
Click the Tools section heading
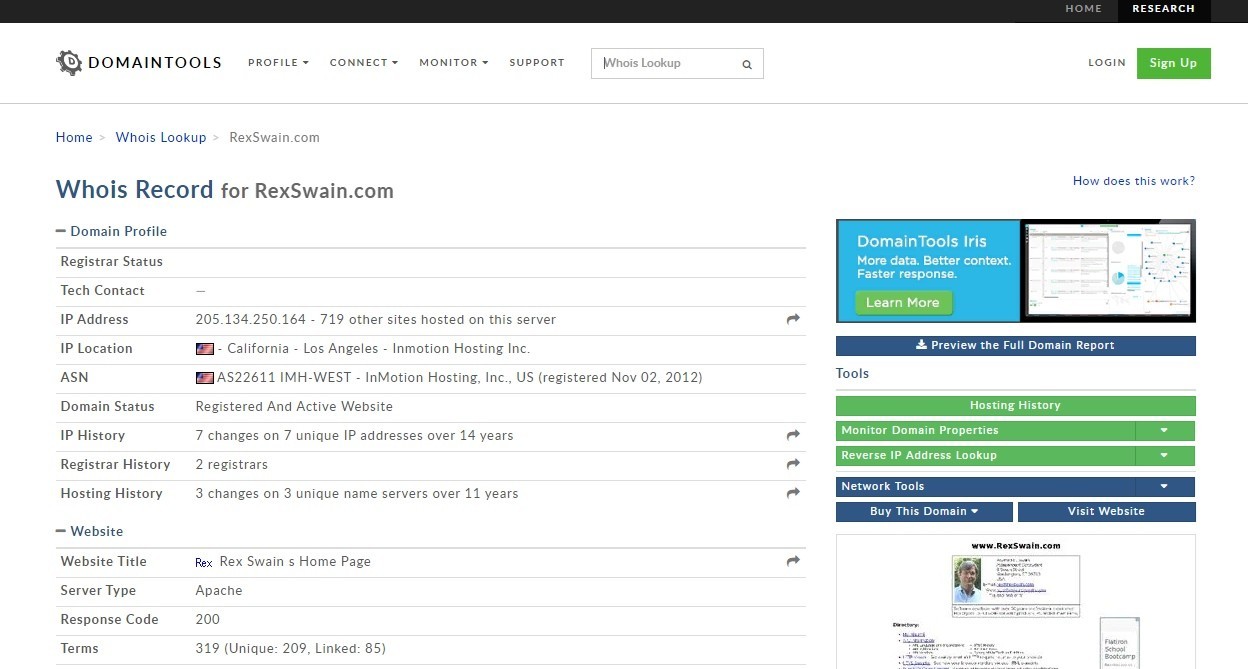(x=853, y=373)
